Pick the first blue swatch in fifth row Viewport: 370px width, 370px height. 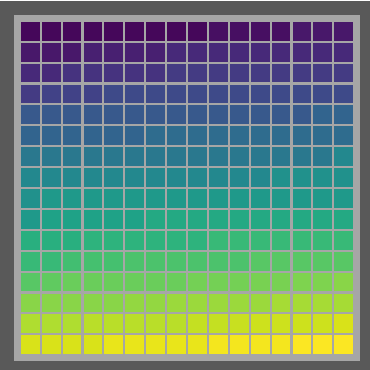click(30, 115)
